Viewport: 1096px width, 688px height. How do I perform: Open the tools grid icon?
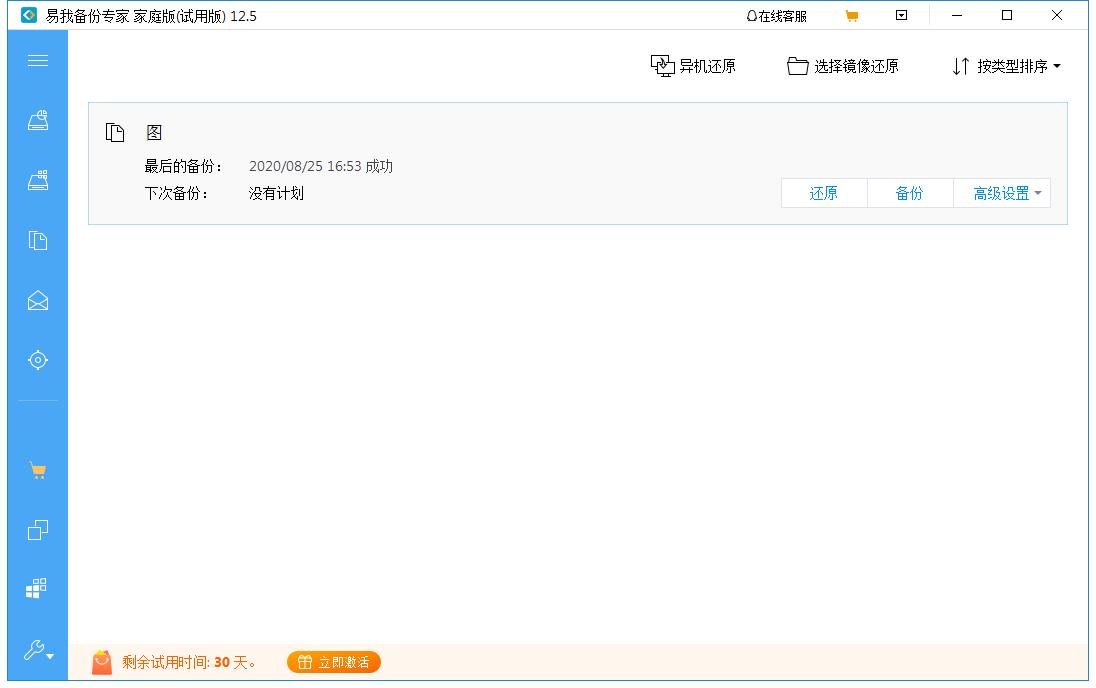37,588
